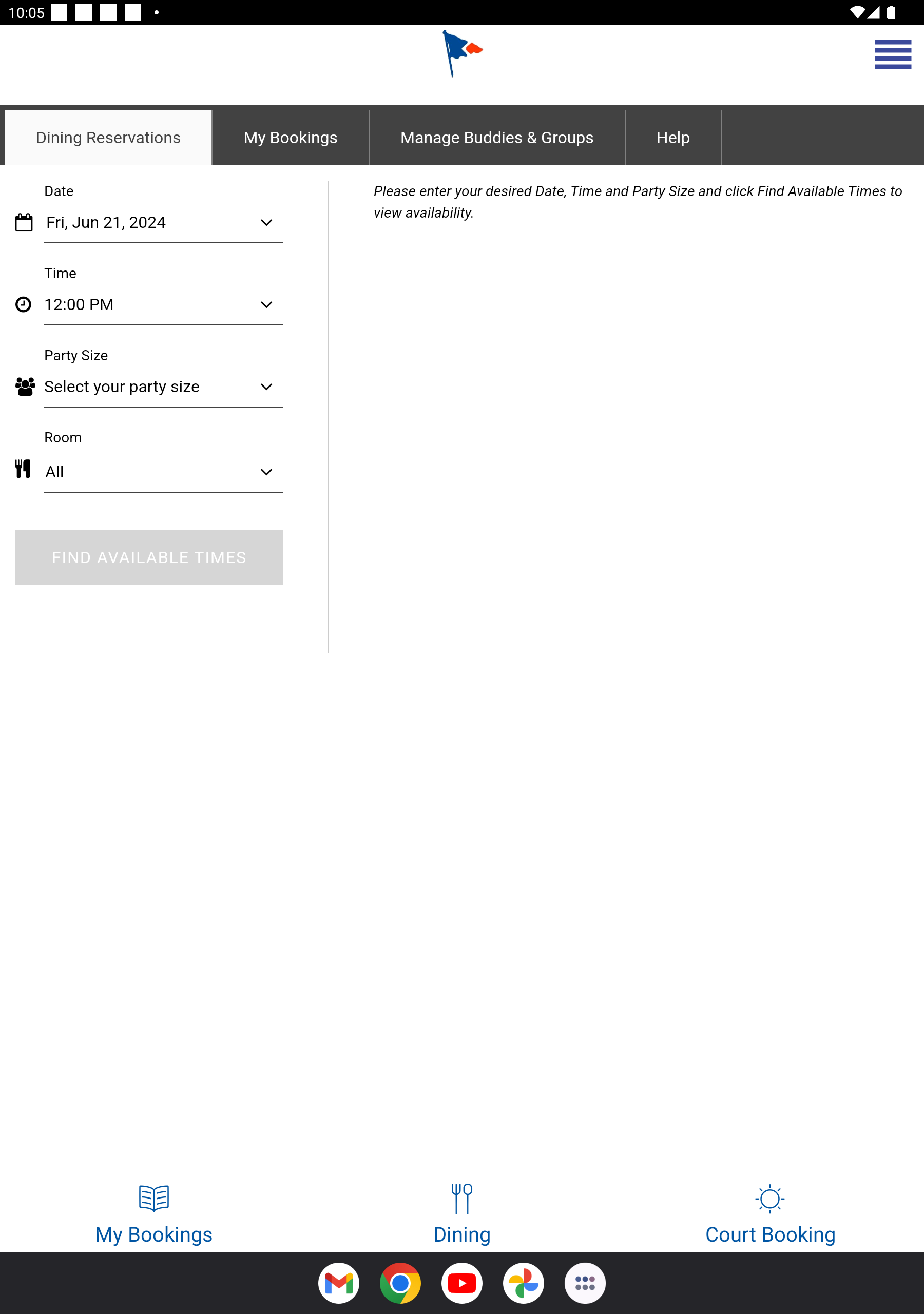Open the Help tab
The height and width of the screenshot is (1314, 924).
(x=673, y=138)
